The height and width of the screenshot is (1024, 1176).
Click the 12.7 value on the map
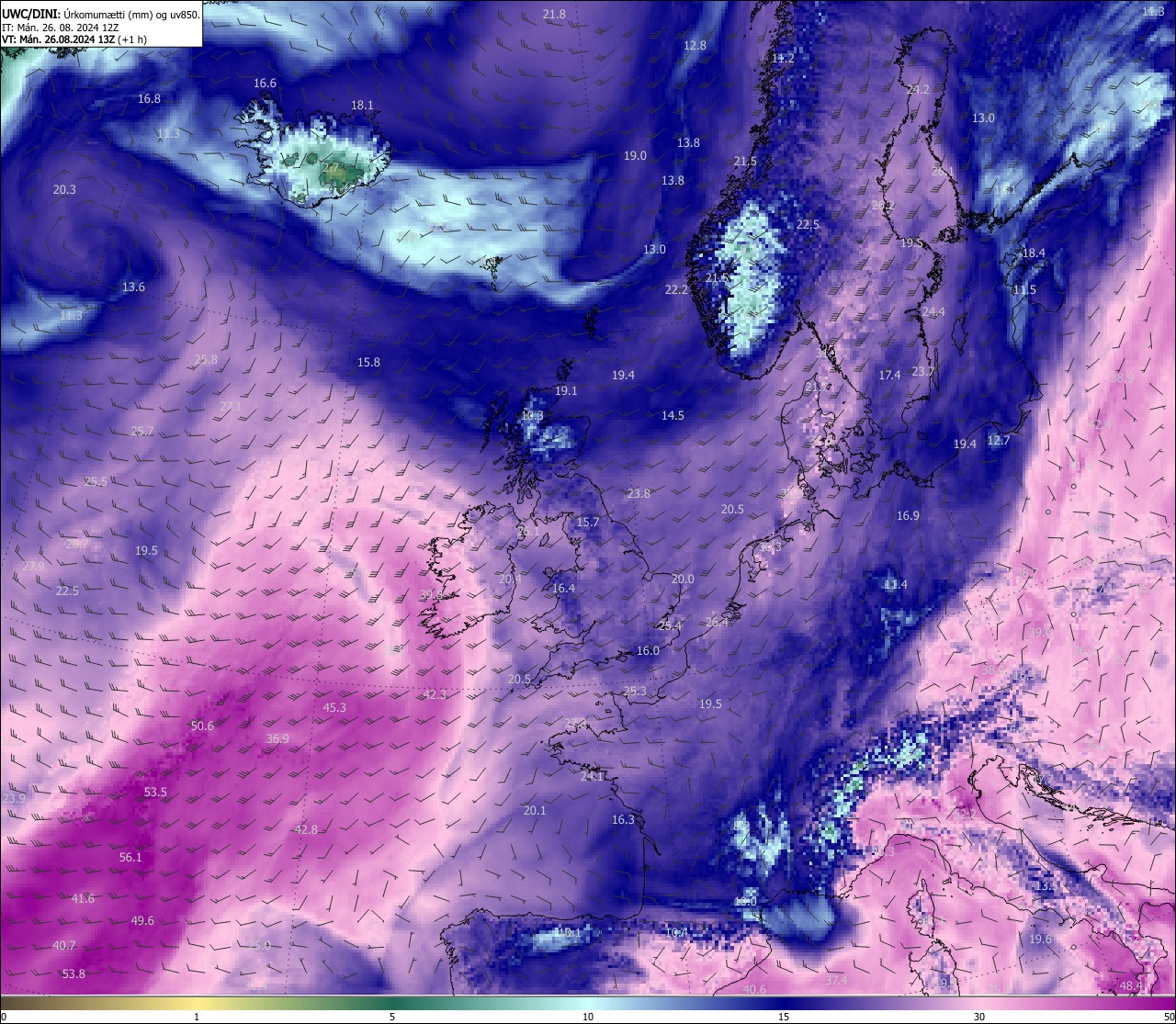[x=998, y=441]
